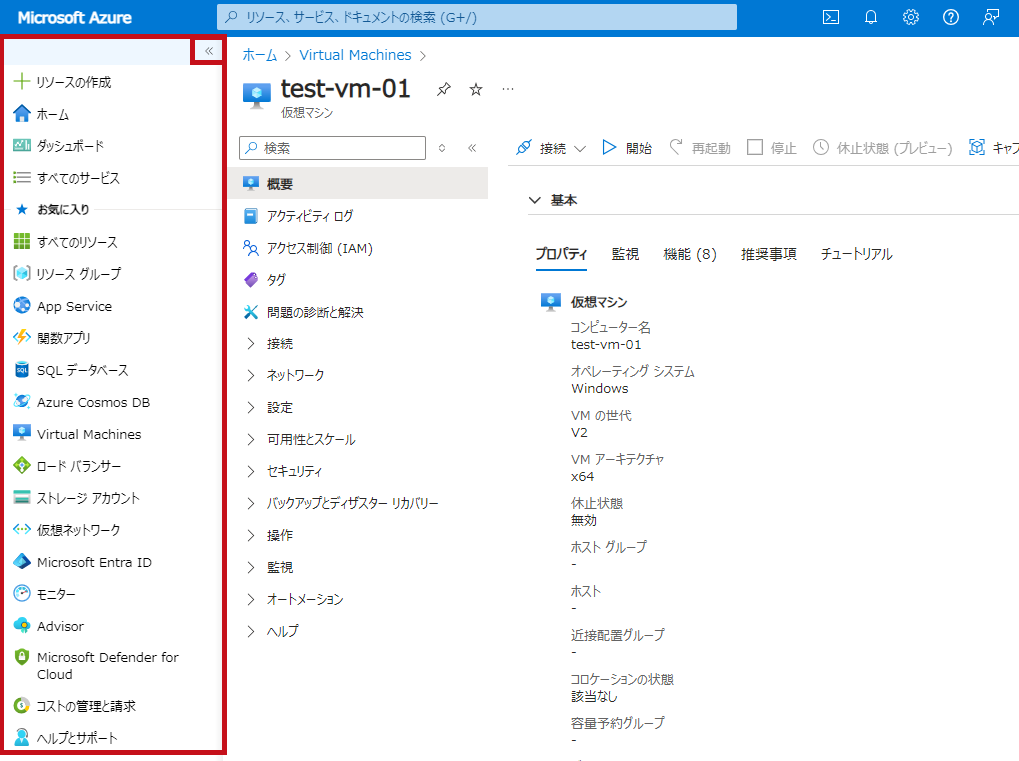This screenshot has height=761, width=1019.
Task: Click the Advisor cloud icon
Action: click(x=22, y=625)
